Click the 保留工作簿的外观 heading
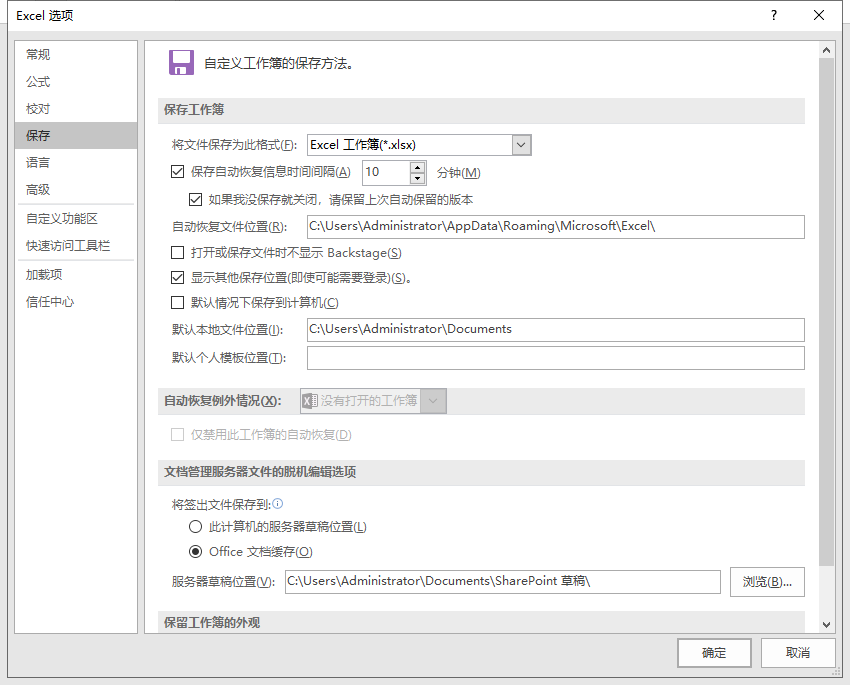Screen dimensions: 850x685 pos(212,623)
